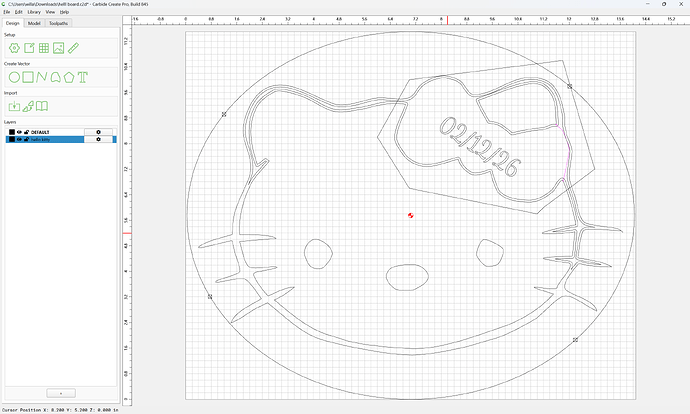Select the DEFAULT layer row
This screenshot has width=690, height=414.
(x=61, y=132)
